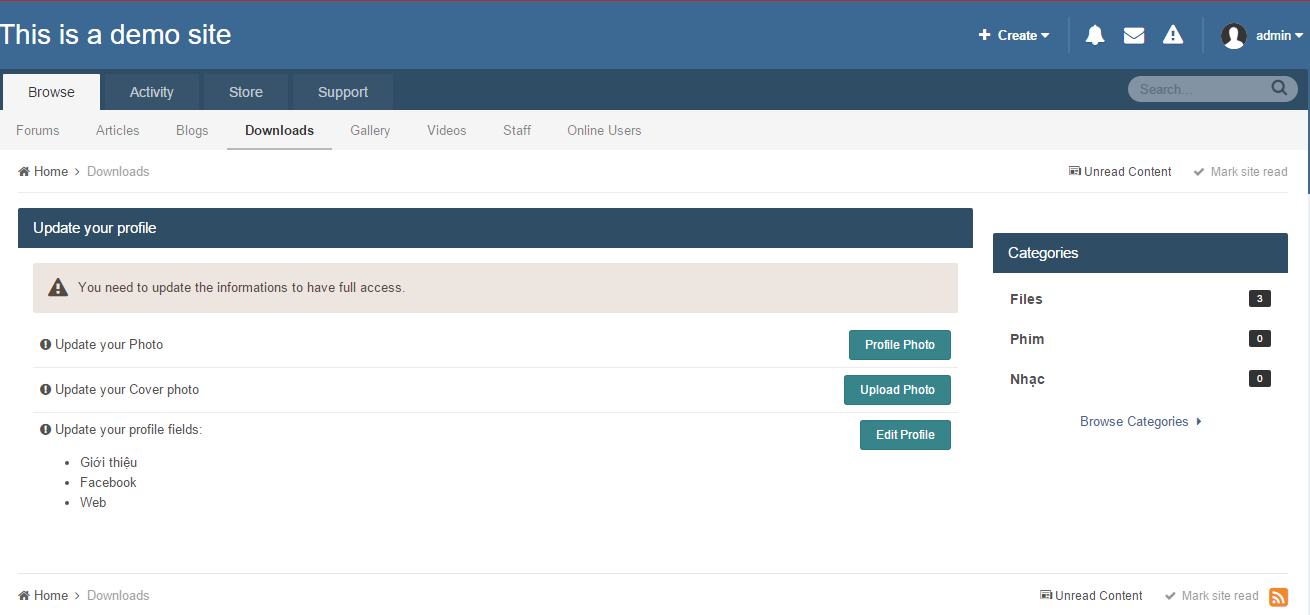Image resolution: width=1310 pixels, height=615 pixels.
Task: Click the admin user avatar
Action: 1234,36
